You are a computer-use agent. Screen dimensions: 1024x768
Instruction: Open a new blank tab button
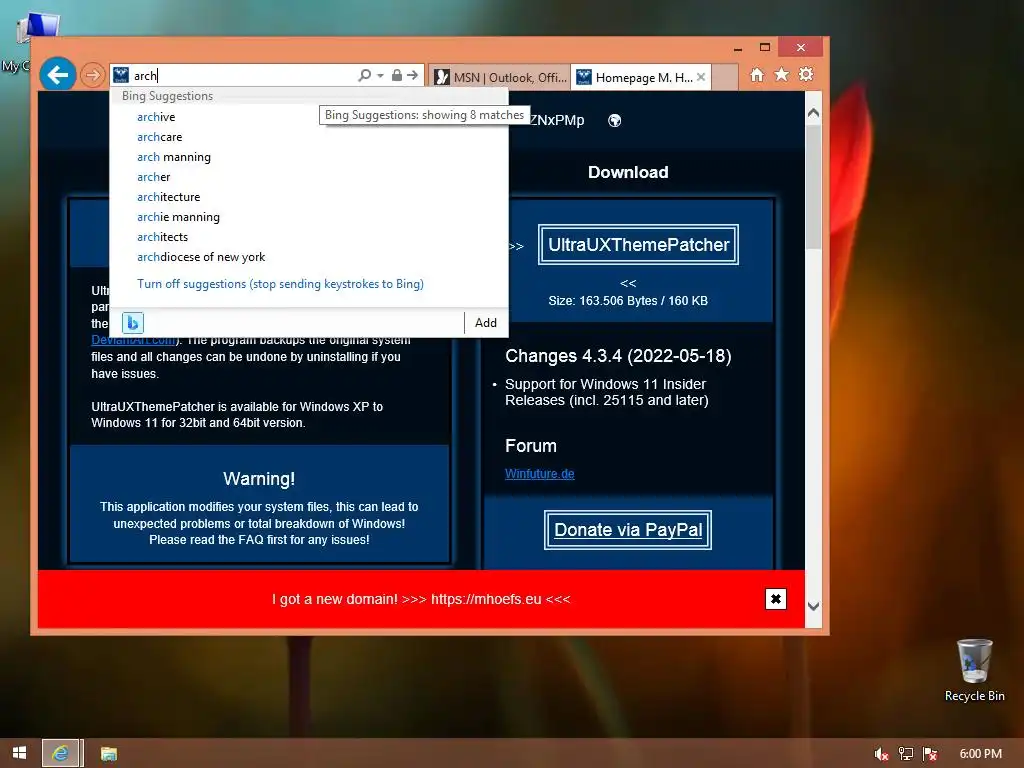pyautogui.click(x=725, y=78)
